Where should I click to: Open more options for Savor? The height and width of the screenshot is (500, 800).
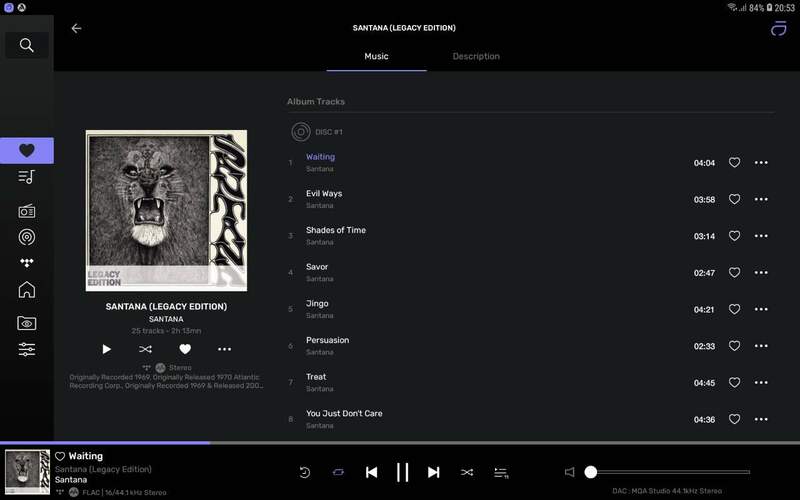(761, 273)
